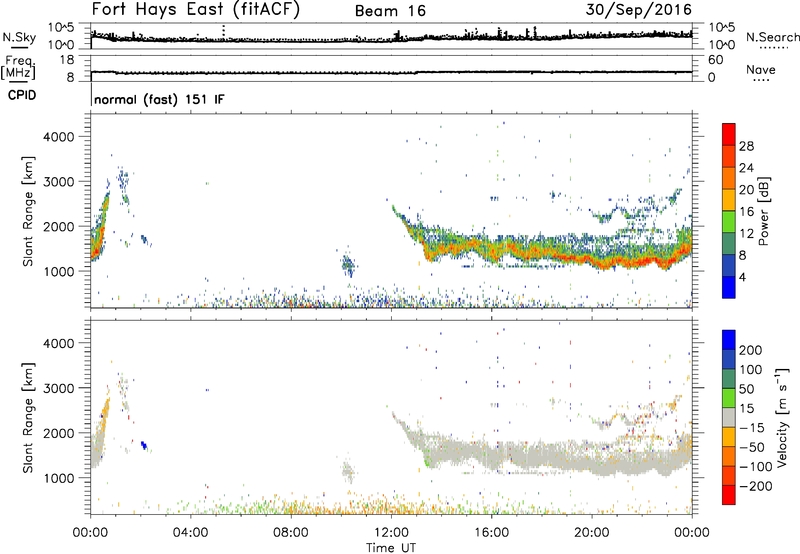Image resolution: width=800 pixels, height=554 pixels.
Task: Click the '1000' tick in velocity panel
Action: coord(59,478)
